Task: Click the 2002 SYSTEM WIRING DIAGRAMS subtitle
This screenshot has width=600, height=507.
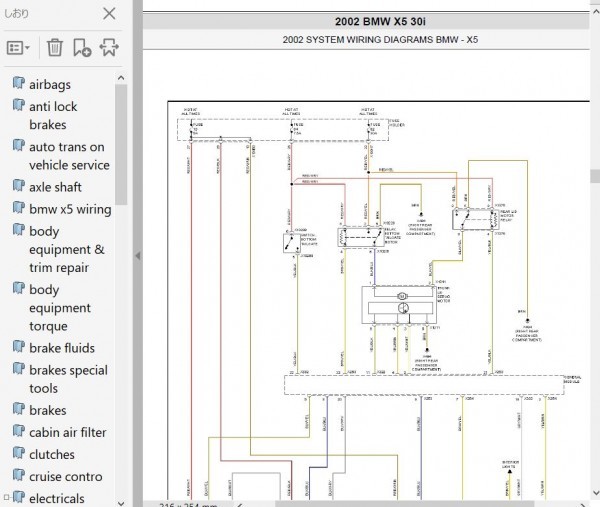Action: (x=380, y=40)
